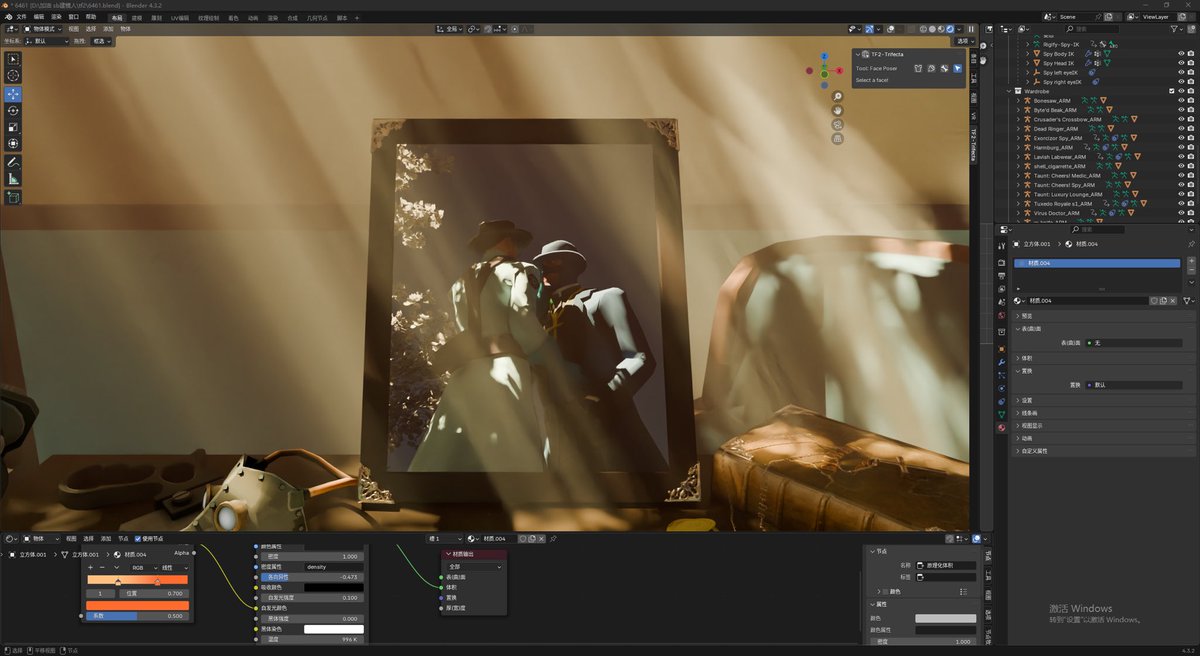
Task: Hide Bonesaw_ARM with eye icon
Action: tap(1181, 100)
